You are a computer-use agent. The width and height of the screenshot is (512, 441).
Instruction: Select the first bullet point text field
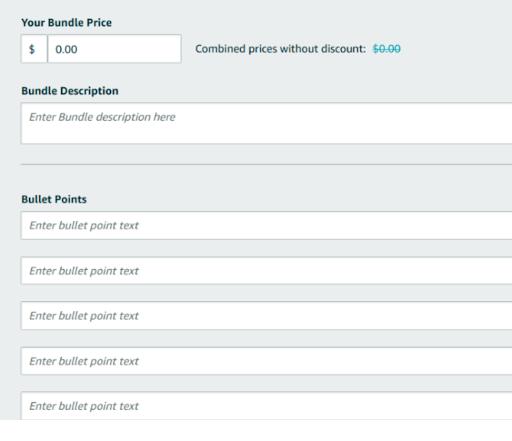(266, 225)
